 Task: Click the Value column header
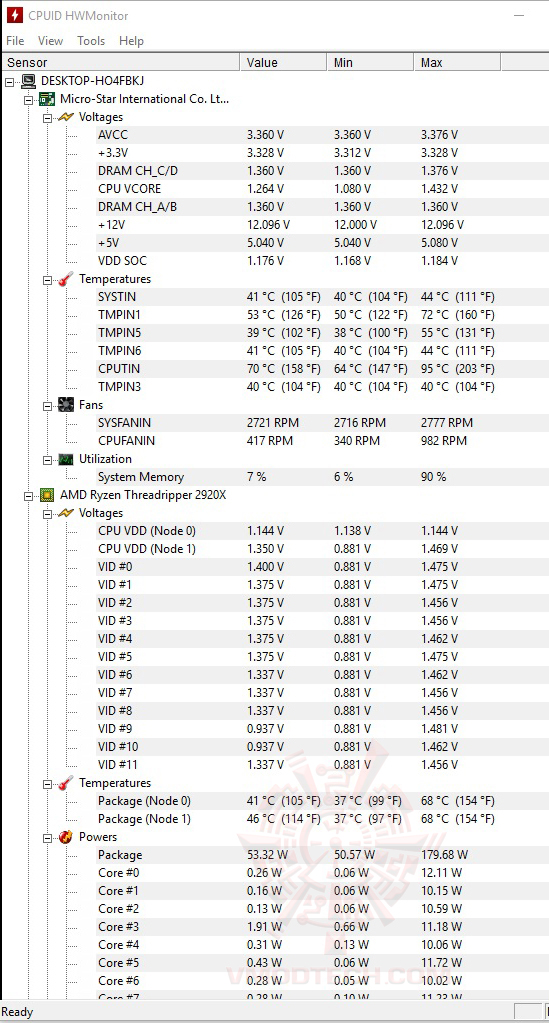click(283, 63)
